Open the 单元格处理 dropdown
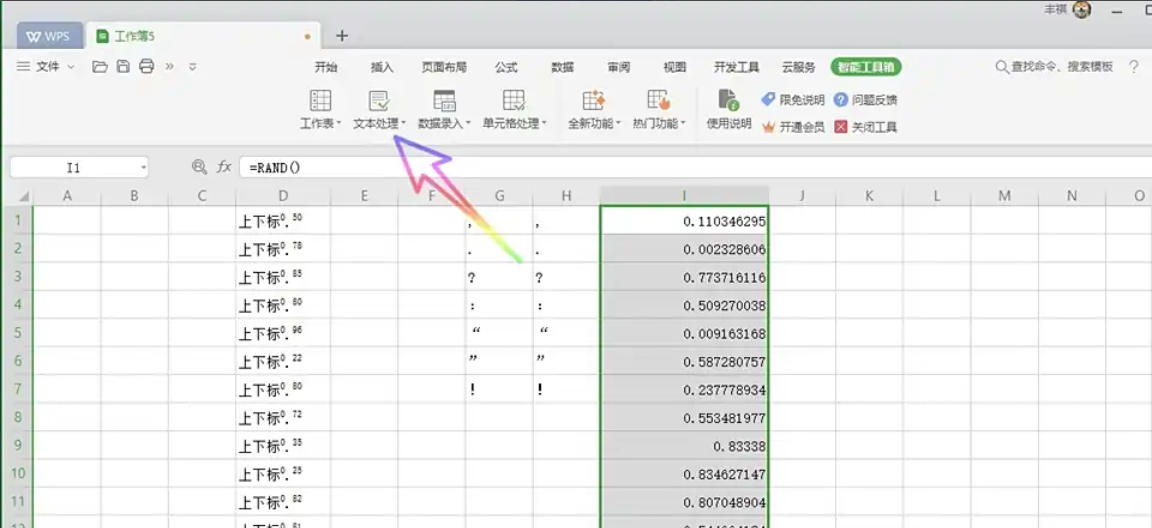This screenshot has width=1152, height=528. [x=514, y=109]
